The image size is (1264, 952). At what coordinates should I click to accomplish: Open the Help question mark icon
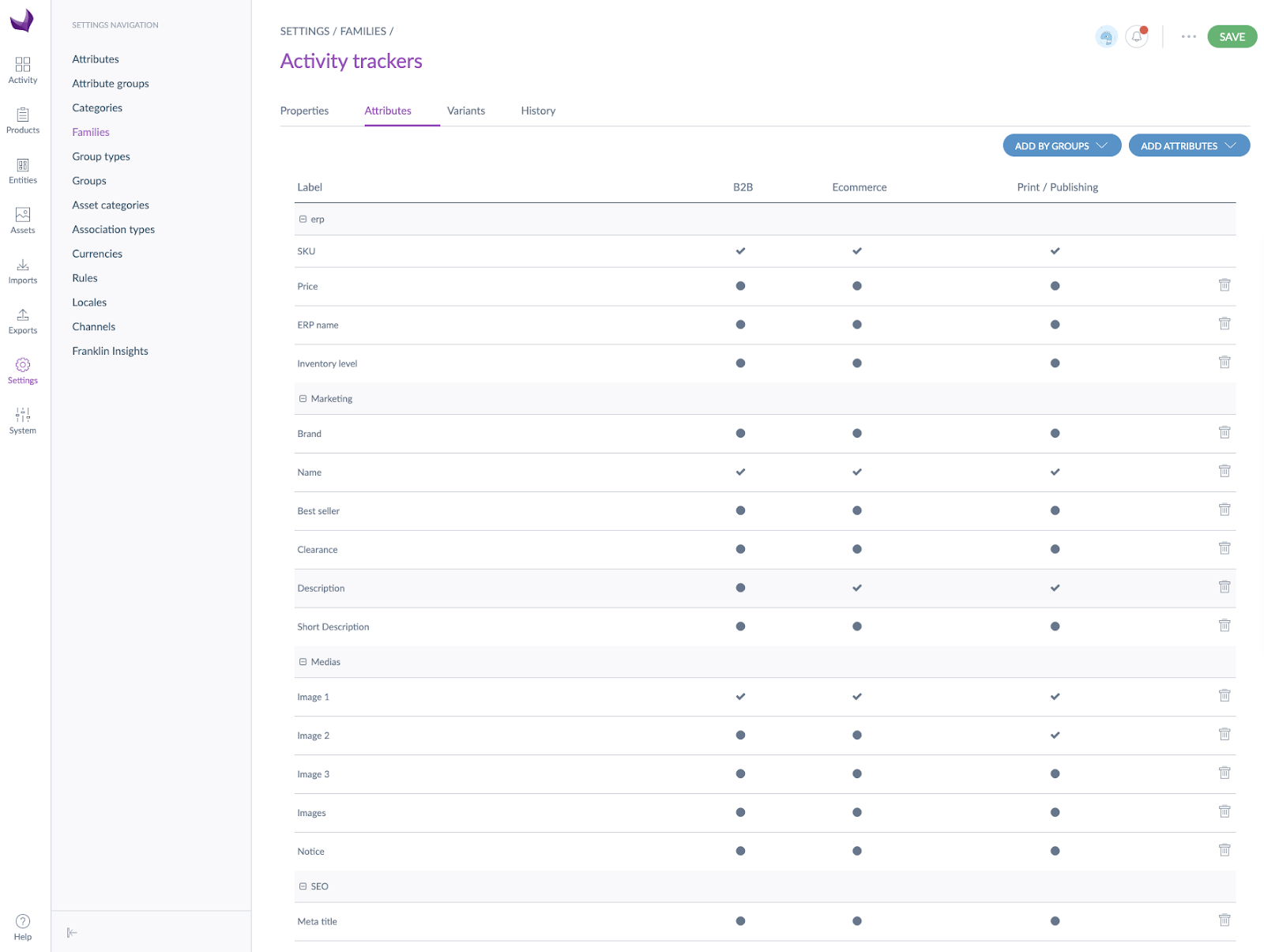(23, 921)
